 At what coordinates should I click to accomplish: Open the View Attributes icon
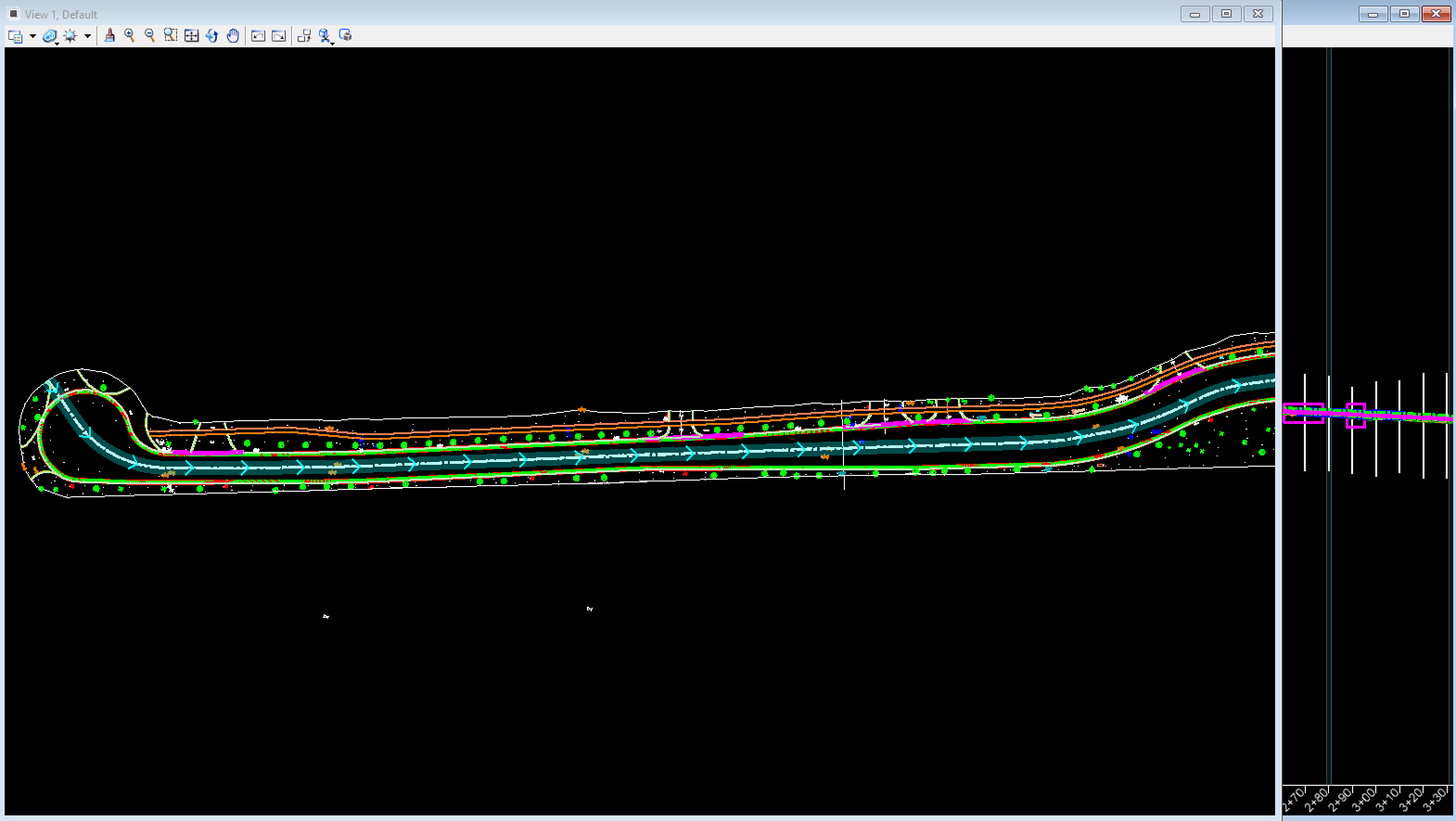[x=15, y=36]
